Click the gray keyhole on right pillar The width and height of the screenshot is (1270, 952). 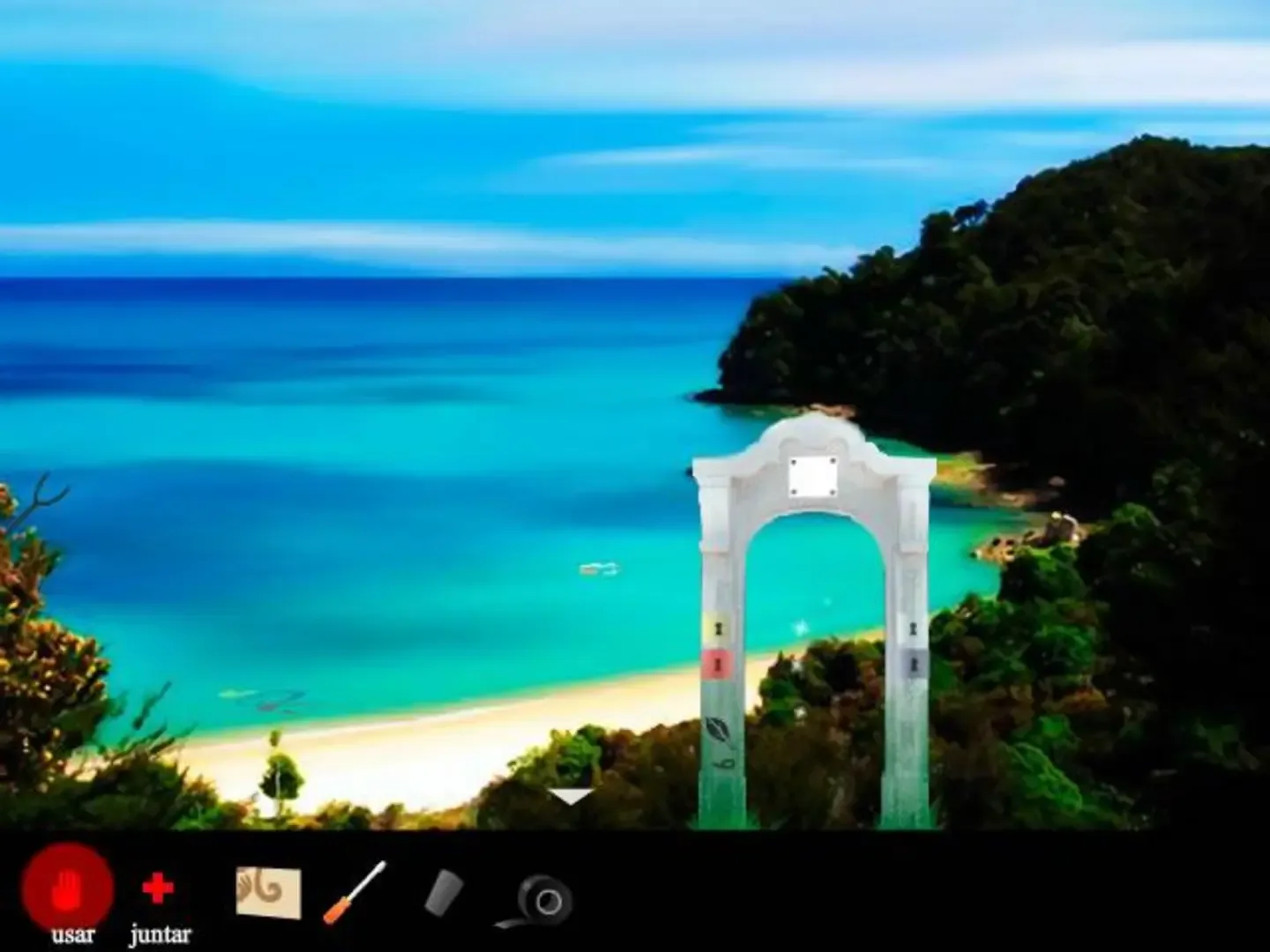click(x=914, y=663)
